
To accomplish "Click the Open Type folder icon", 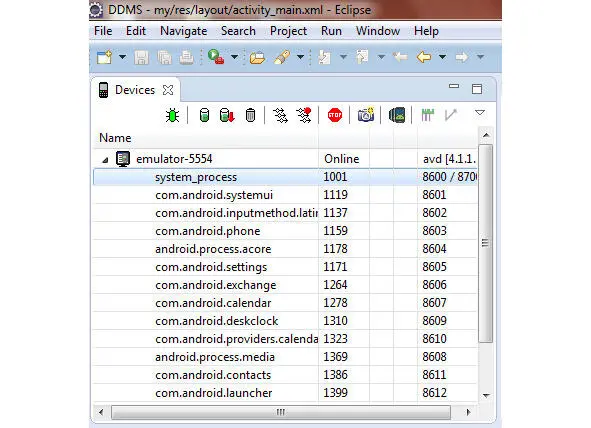I will (257, 58).
